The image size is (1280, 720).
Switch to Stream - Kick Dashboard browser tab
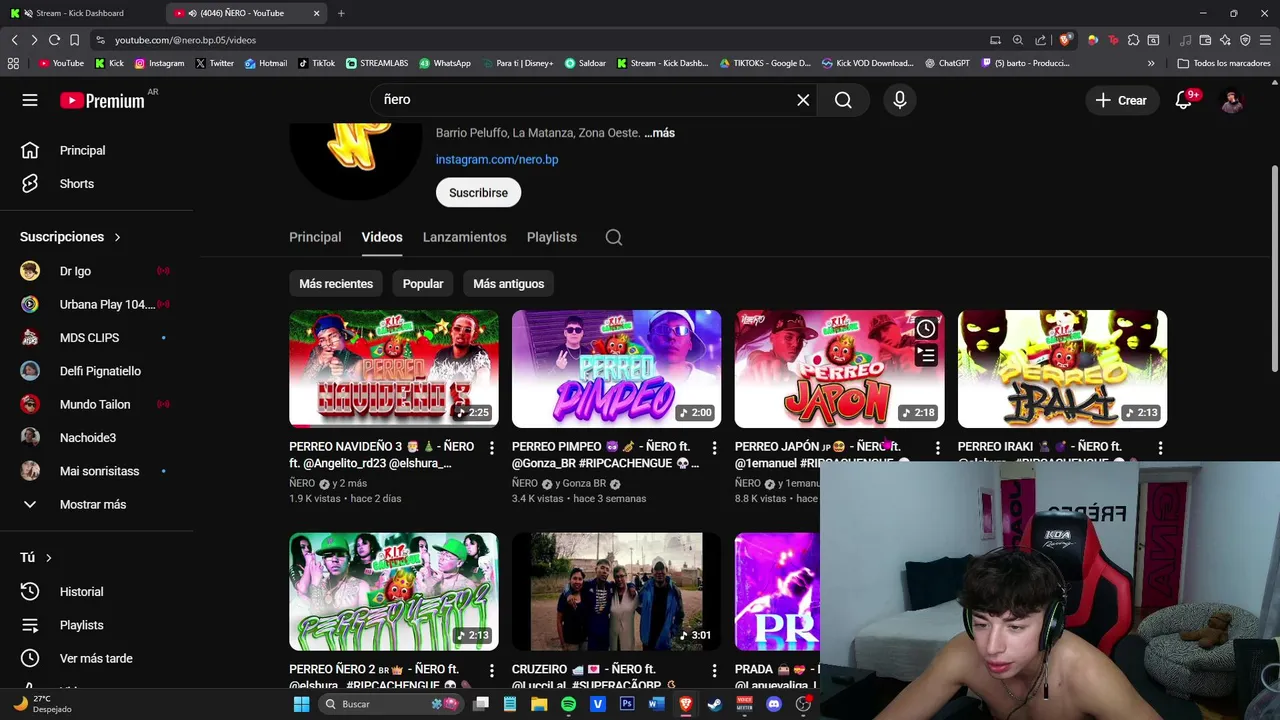[x=80, y=13]
